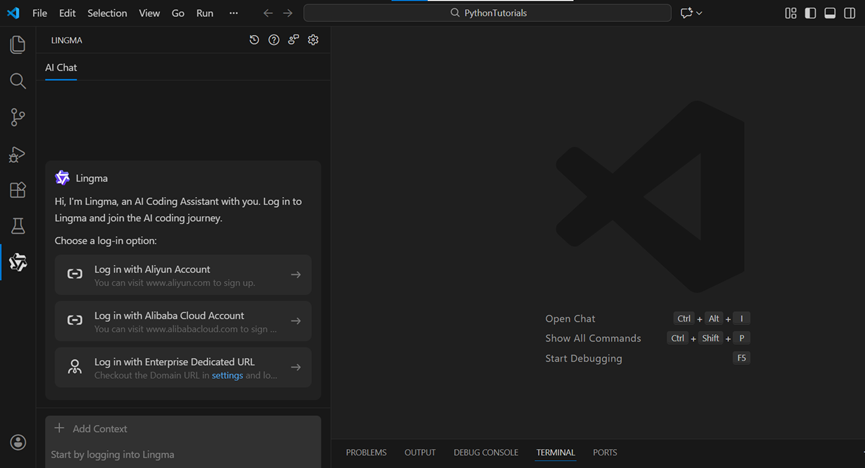The width and height of the screenshot is (865, 468).
Task: Toggle the primary side bar
Action: pyautogui.click(x=810, y=13)
